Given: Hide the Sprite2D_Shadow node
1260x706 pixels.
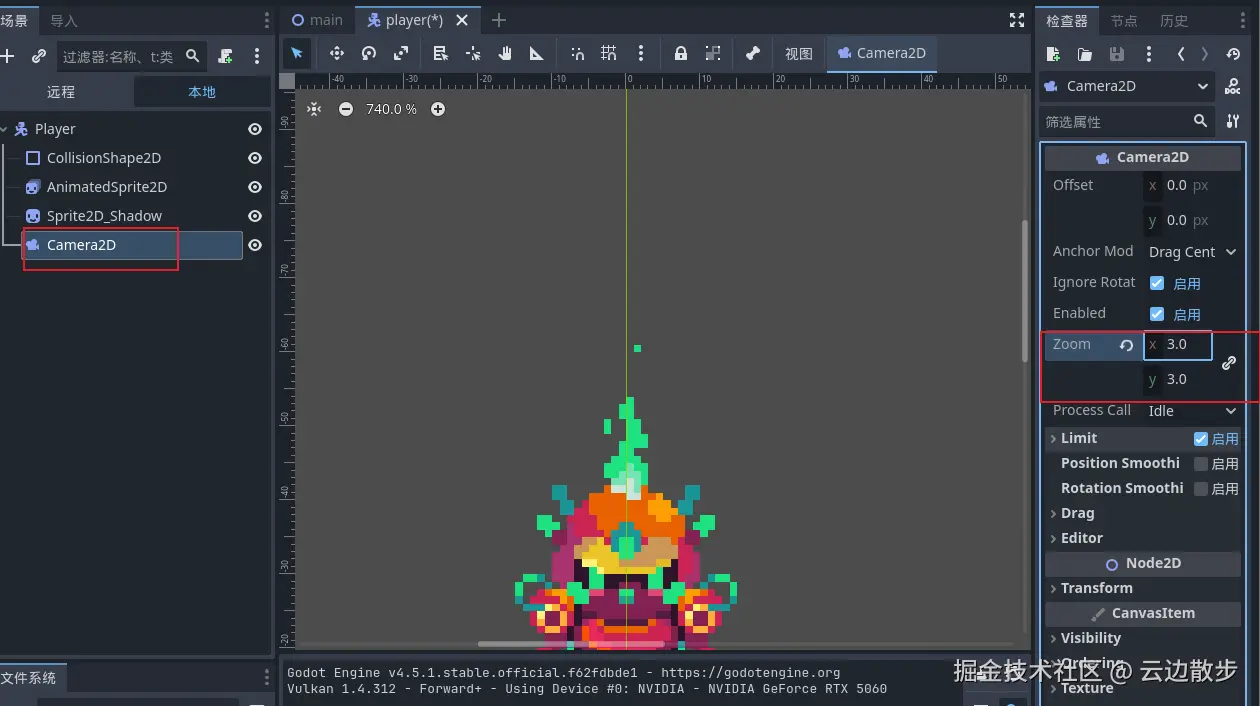Looking at the screenshot, I should click(255, 216).
